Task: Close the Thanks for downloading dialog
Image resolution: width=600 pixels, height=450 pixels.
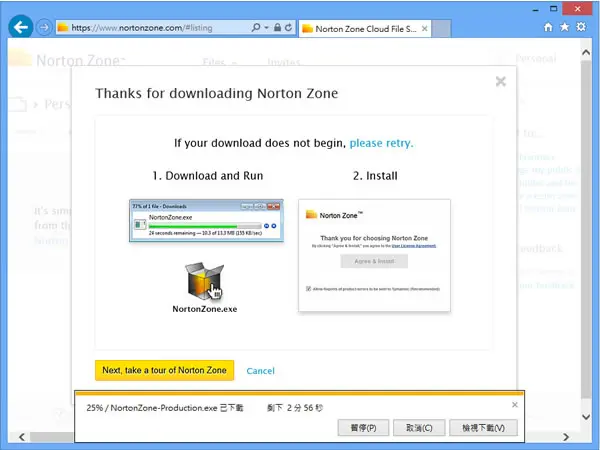Action: [501, 81]
